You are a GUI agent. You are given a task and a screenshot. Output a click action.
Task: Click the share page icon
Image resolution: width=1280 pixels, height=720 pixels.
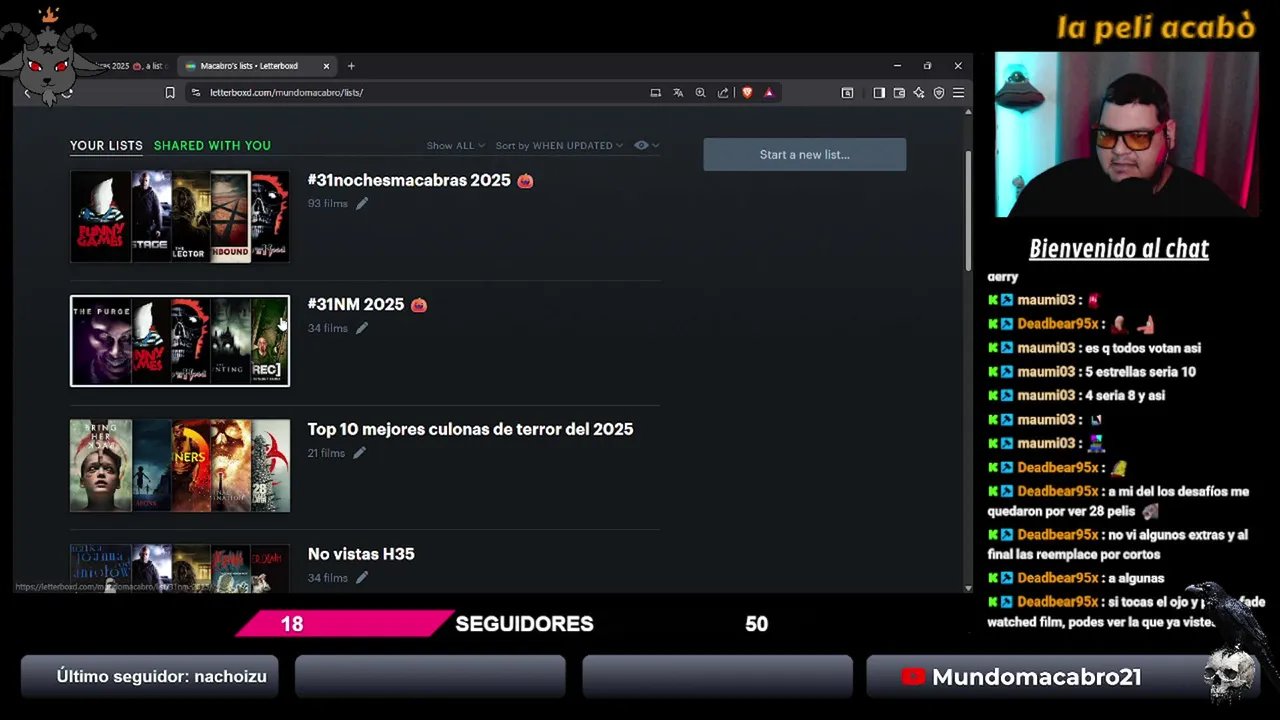coord(723,92)
